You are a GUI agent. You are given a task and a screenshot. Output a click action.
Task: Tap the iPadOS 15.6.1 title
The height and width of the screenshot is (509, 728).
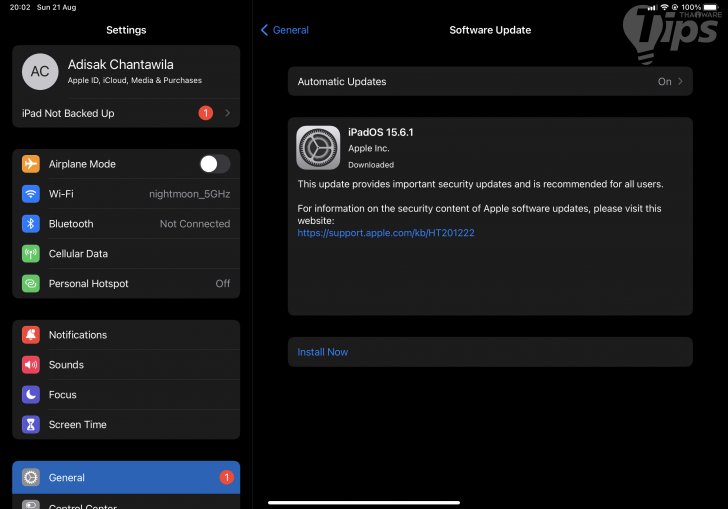pyautogui.click(x=381, y=132)
